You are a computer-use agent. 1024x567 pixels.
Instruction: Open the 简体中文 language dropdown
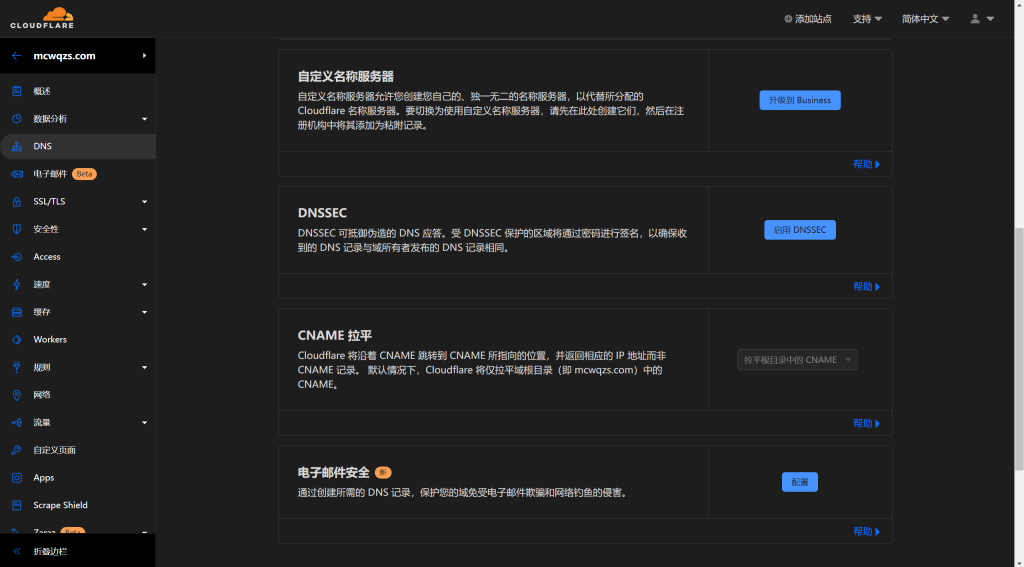pyautogui.click(x=925, y=19)
